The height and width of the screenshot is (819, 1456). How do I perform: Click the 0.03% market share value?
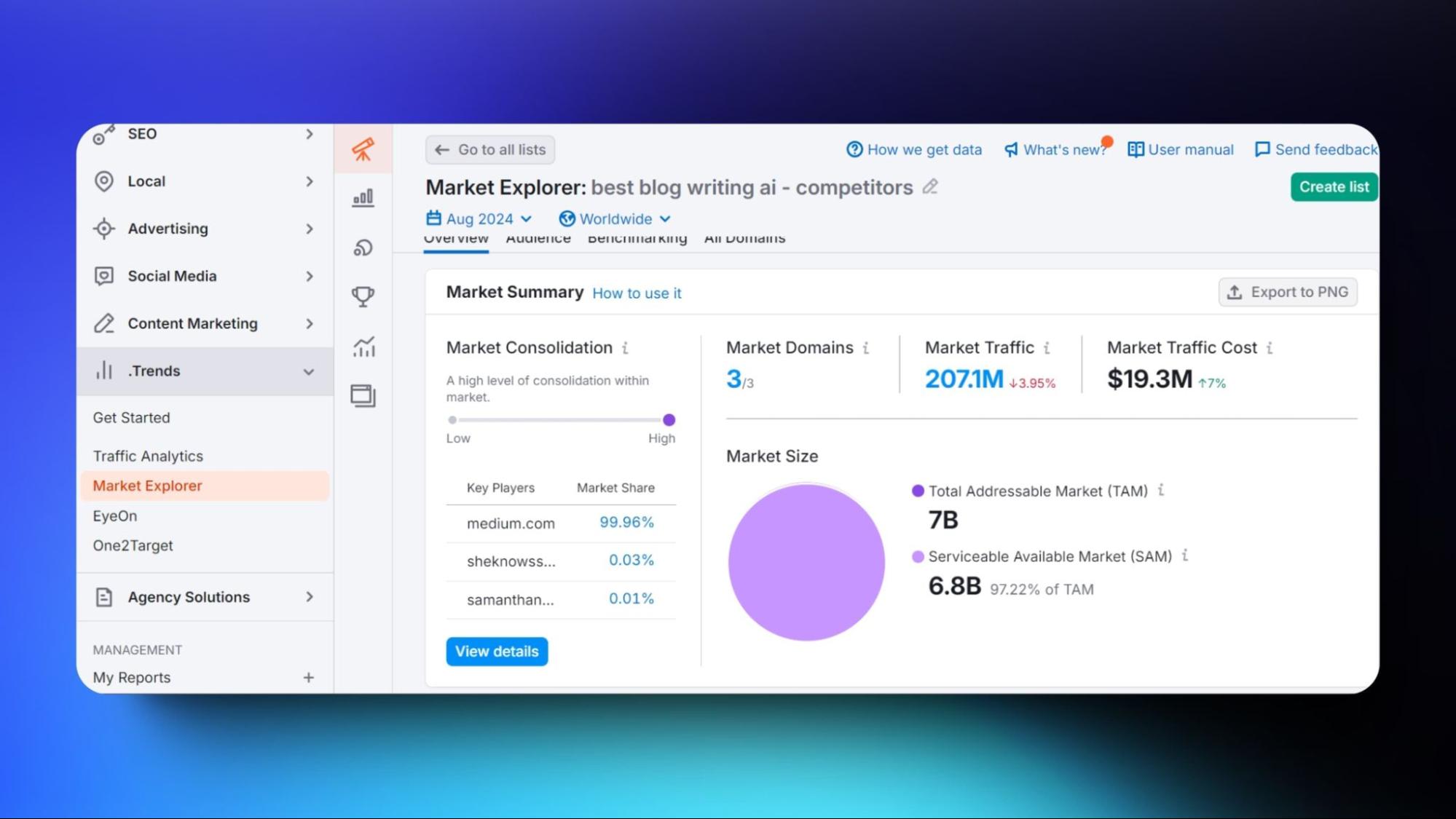click(x=631, y=561)
